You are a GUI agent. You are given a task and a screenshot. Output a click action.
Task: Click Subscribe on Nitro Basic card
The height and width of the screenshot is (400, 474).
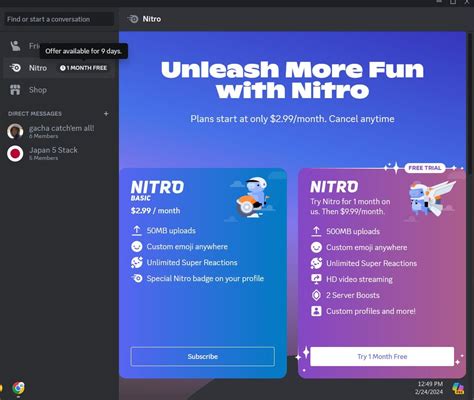203,356
